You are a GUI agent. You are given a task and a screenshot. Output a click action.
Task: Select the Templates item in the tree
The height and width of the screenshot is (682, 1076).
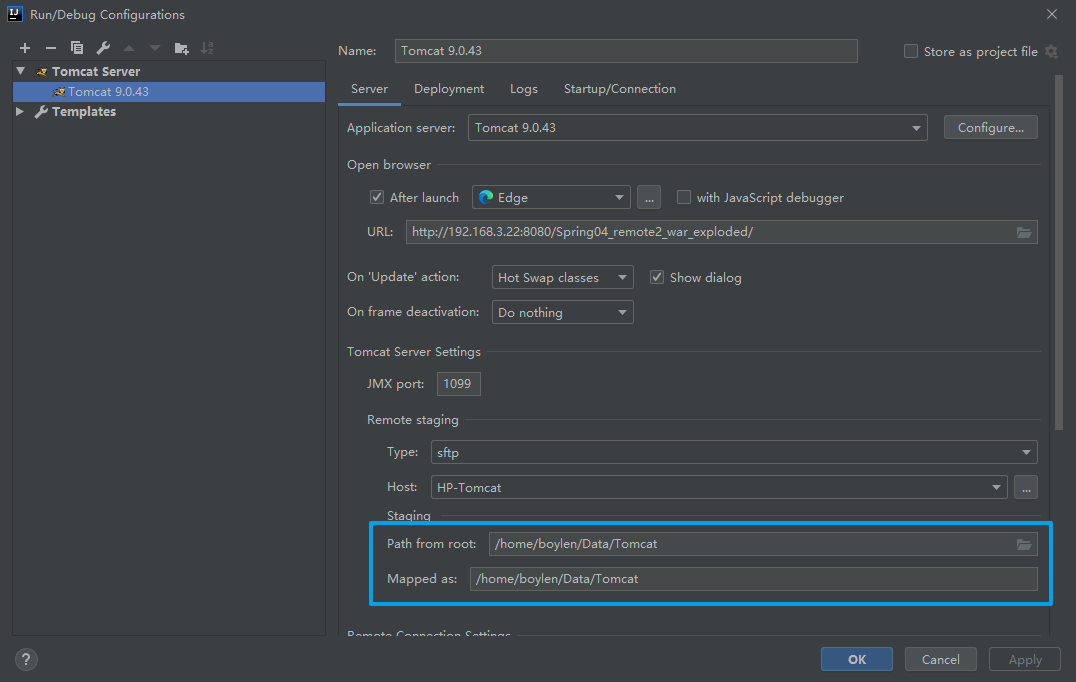84,111
